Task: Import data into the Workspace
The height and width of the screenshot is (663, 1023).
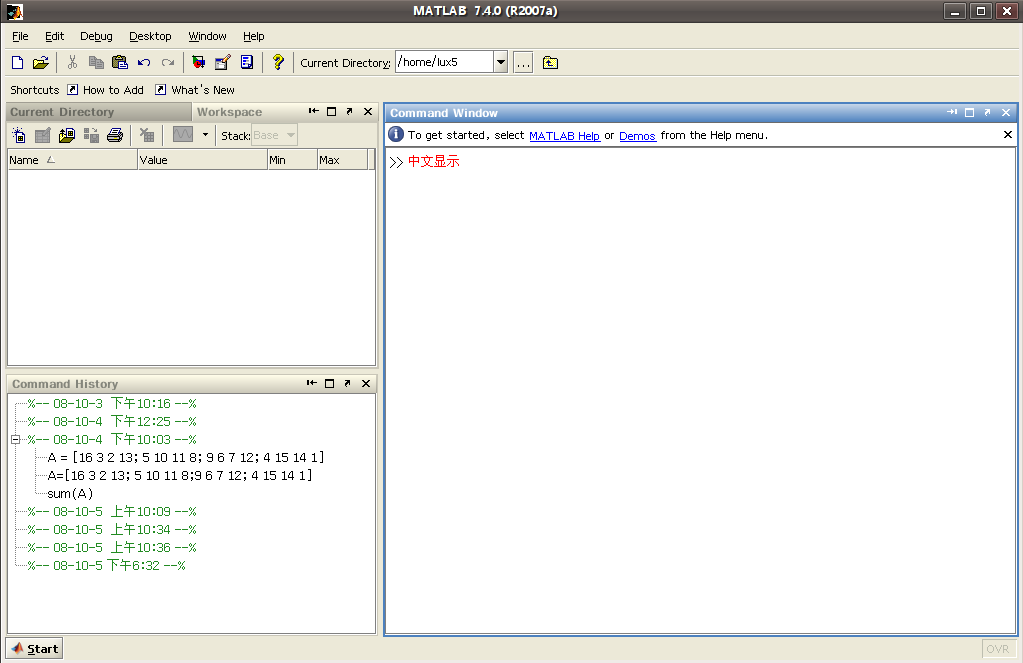Action: [67, 135]
